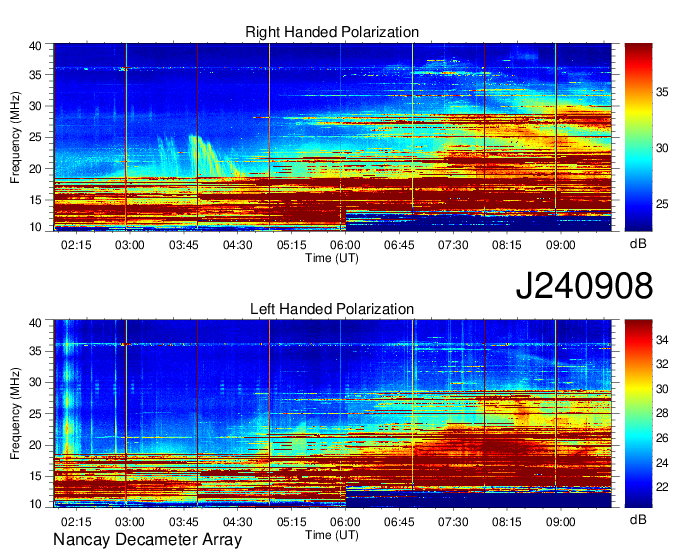Click the "Right Handed Polarization" plot title
The height and width of the screenshot is (552, 680).
pos(332,32)
